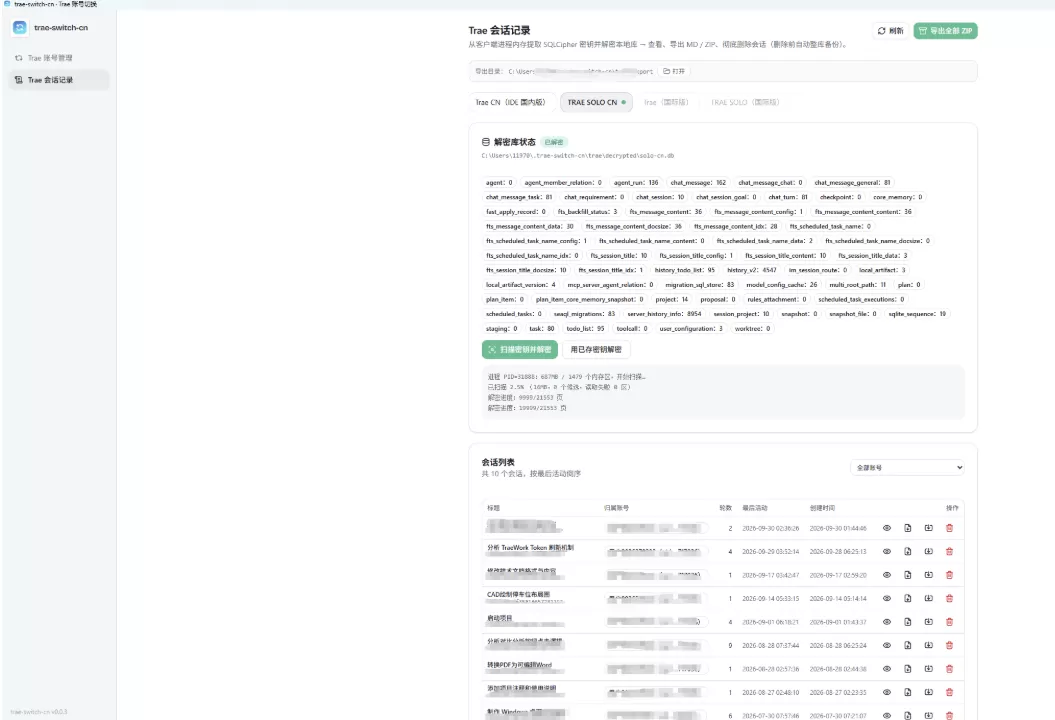Image resolution: width=1055 pixels, height=720 pixels.
Task: Click the decrypted solo-cn.db file path
Action: click(x=578, y=155)
